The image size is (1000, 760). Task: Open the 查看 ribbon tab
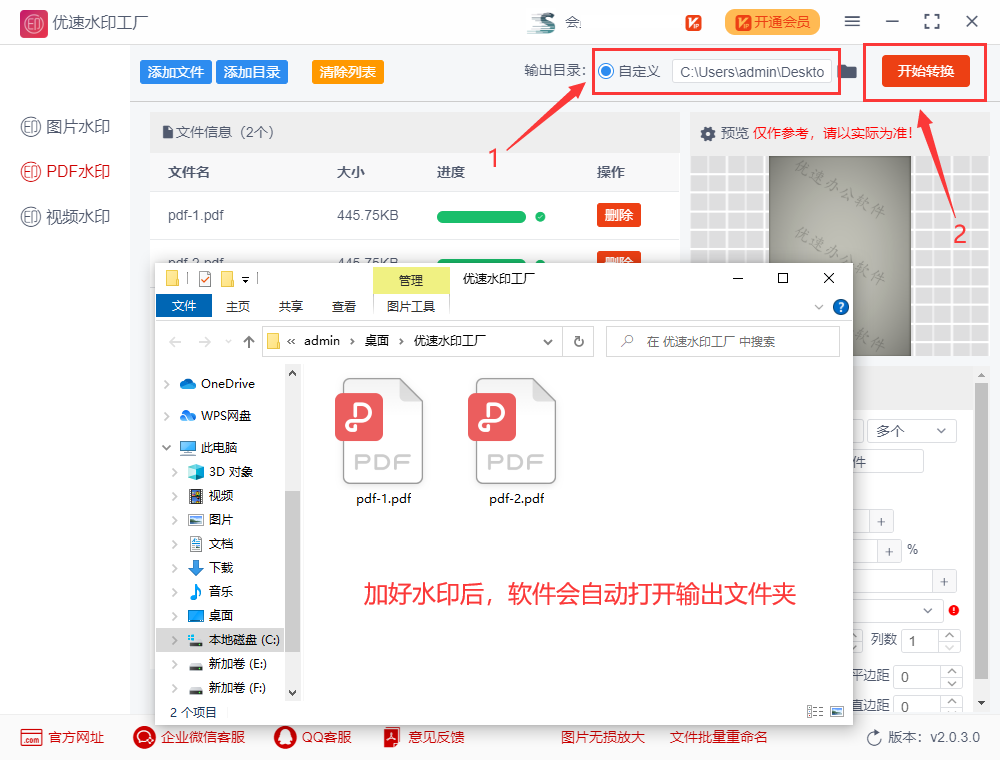point(344,307)
